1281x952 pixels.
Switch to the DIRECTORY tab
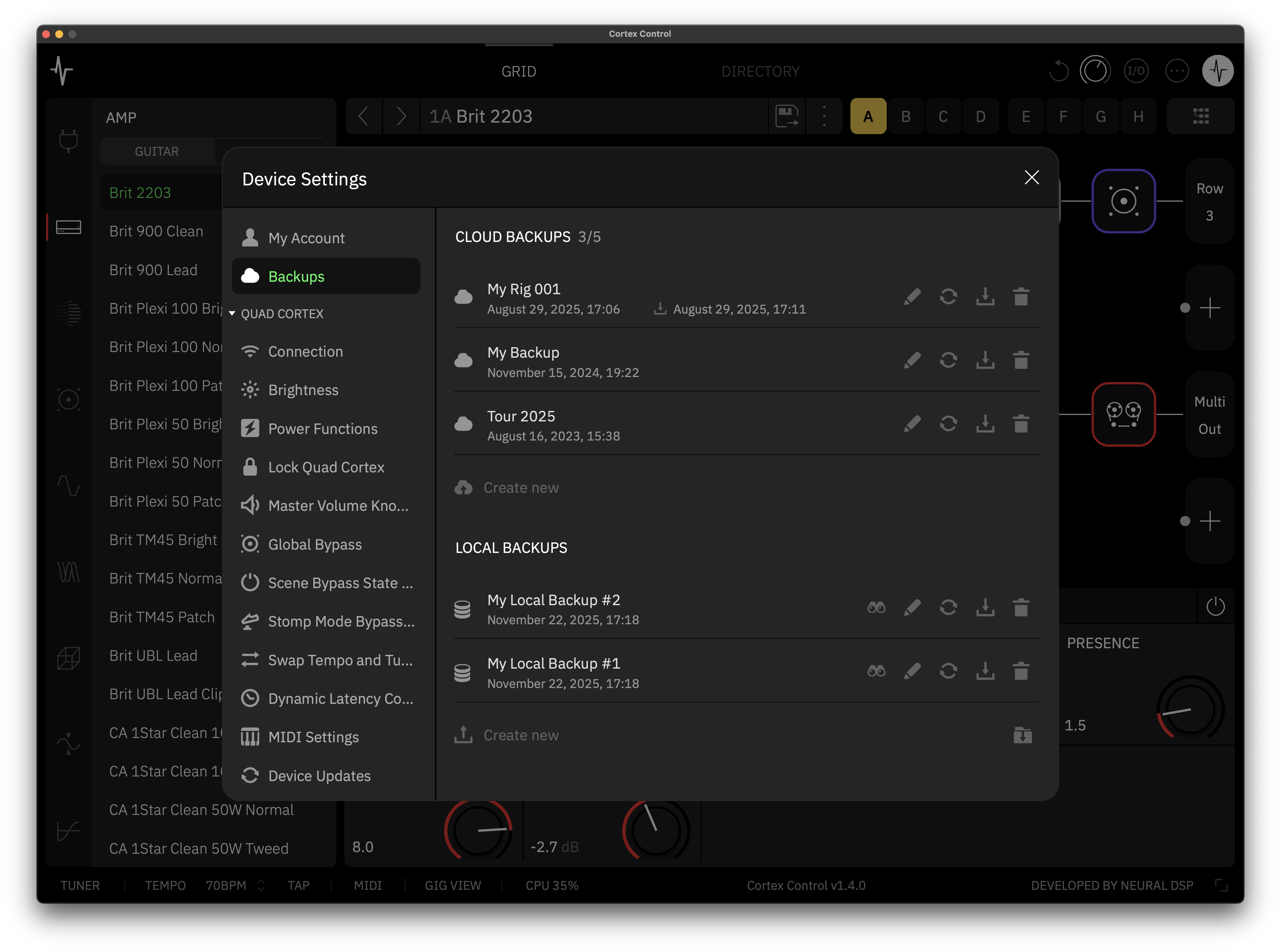(x=760, y=71)
